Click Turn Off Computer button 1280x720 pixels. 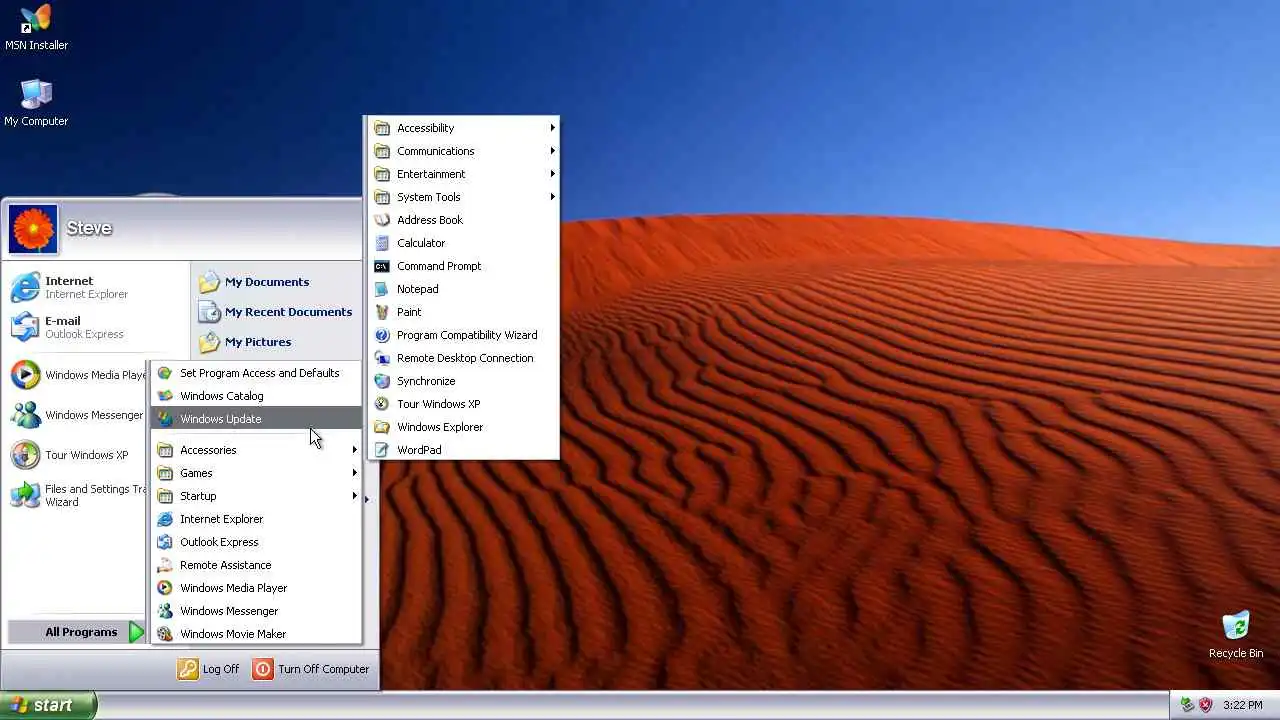tap(310, 669)
